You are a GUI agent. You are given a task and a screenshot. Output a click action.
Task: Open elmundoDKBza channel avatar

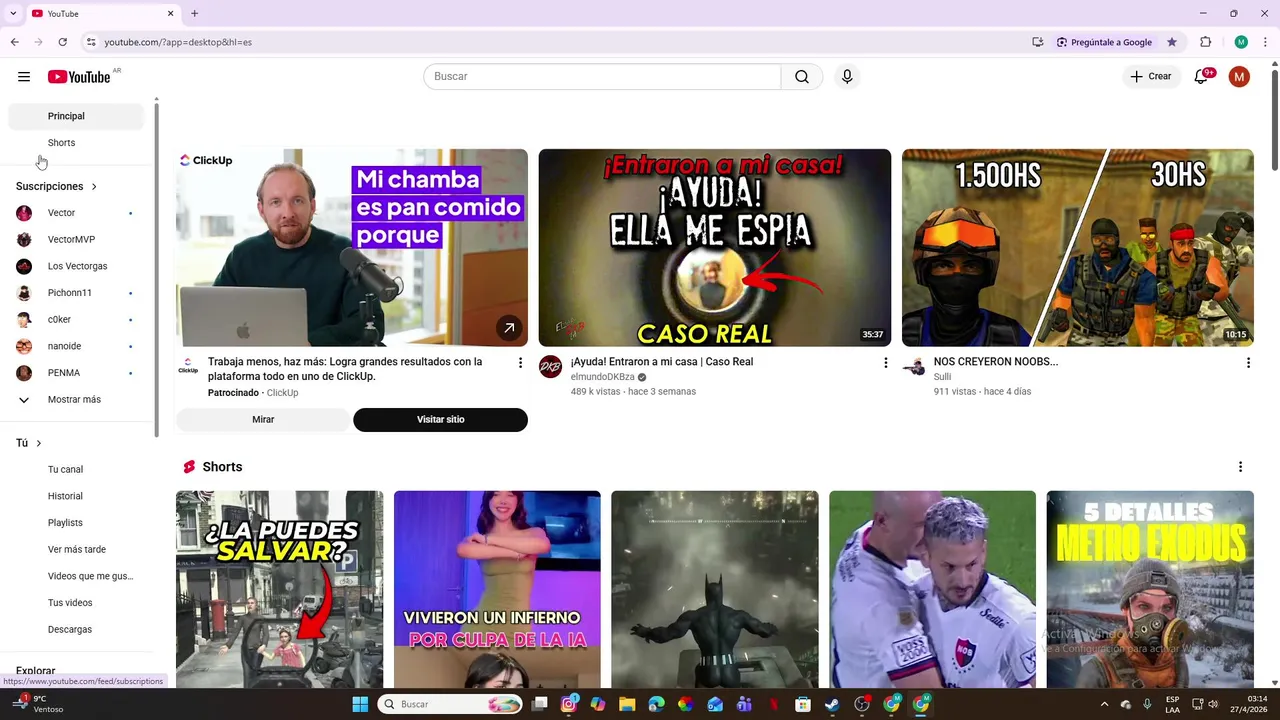tap(550, 367)
